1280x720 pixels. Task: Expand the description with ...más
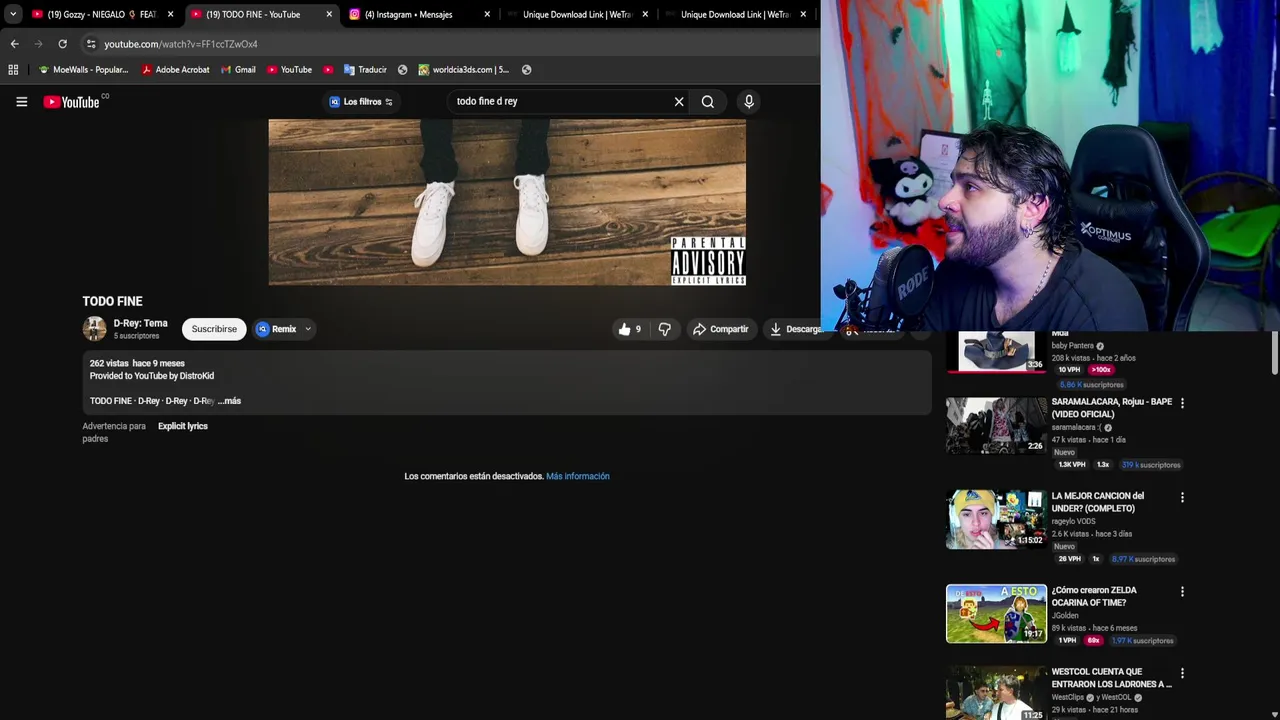[x=229, y=401]
